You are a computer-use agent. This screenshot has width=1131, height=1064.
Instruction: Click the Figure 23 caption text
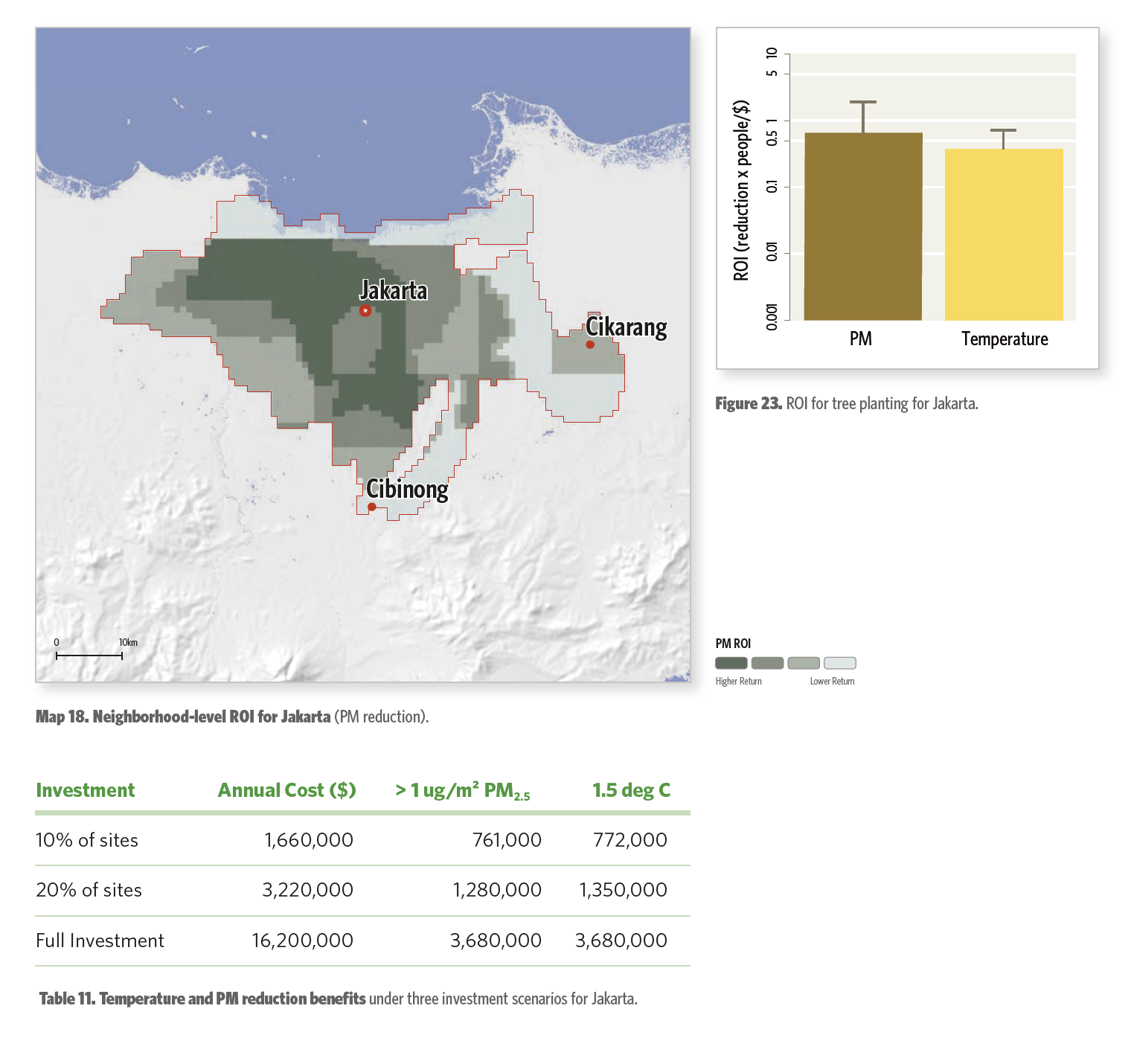(x=846, y=403)
